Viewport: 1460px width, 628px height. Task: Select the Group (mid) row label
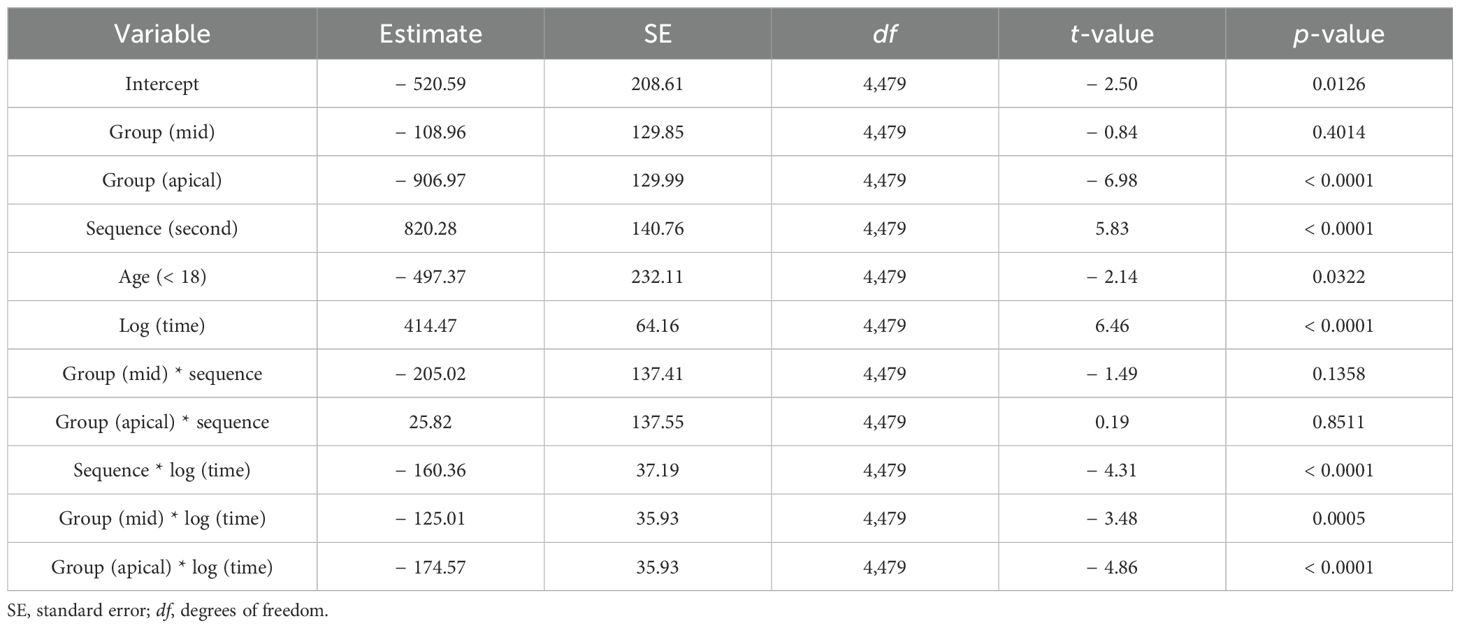coord(162,132)
